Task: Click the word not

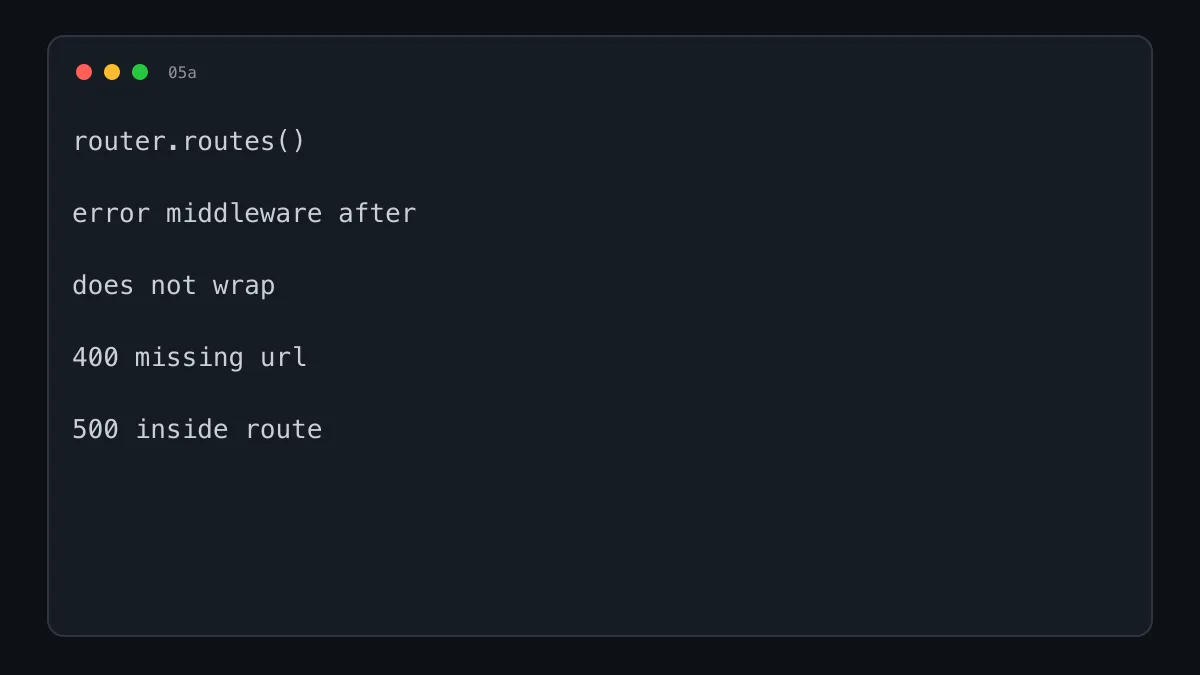Action: tap(174, 286)
